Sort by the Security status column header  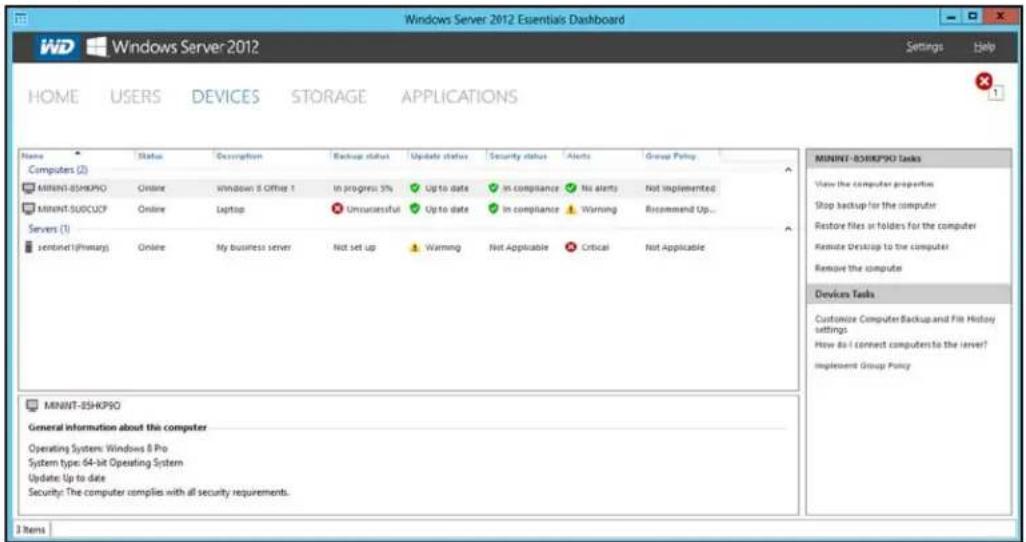click(518, 156)
